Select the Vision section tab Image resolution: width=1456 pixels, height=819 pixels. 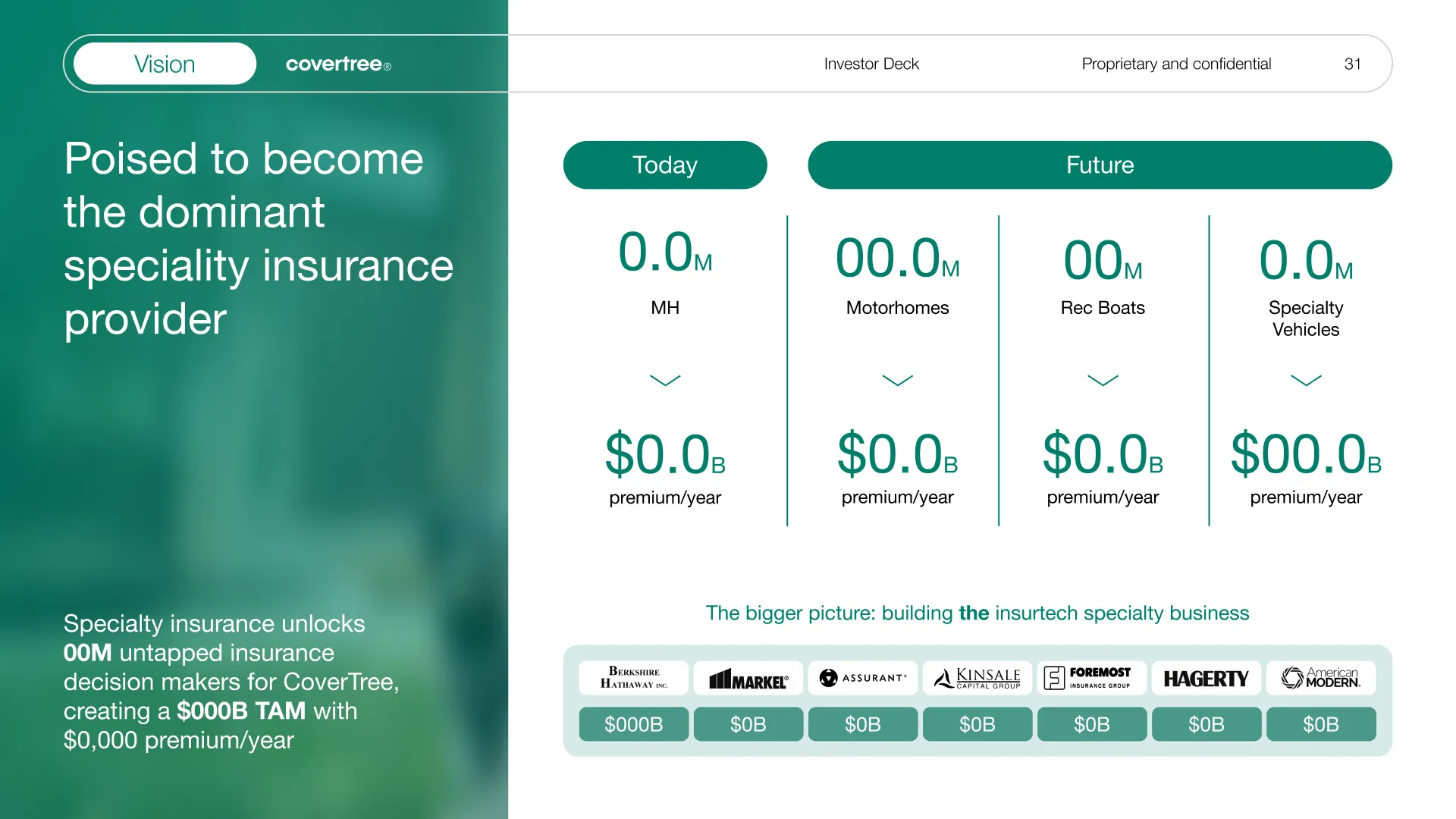[165, 64]
